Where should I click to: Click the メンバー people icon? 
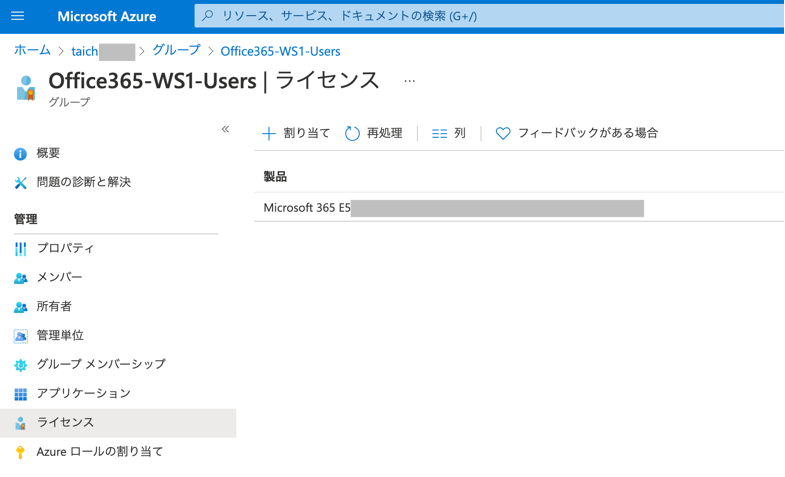(20, 278)
